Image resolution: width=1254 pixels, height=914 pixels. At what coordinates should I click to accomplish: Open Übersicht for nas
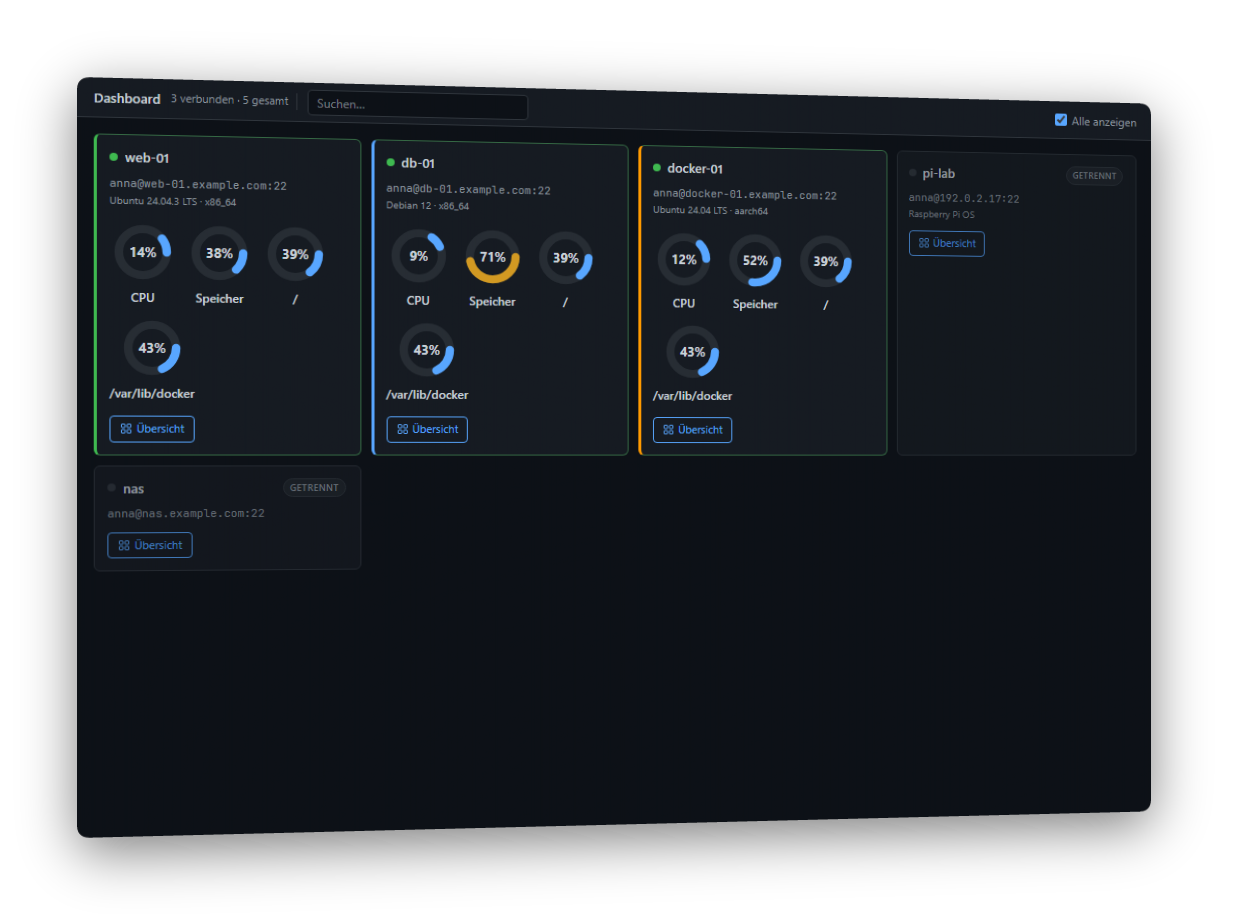coord(150,545)
